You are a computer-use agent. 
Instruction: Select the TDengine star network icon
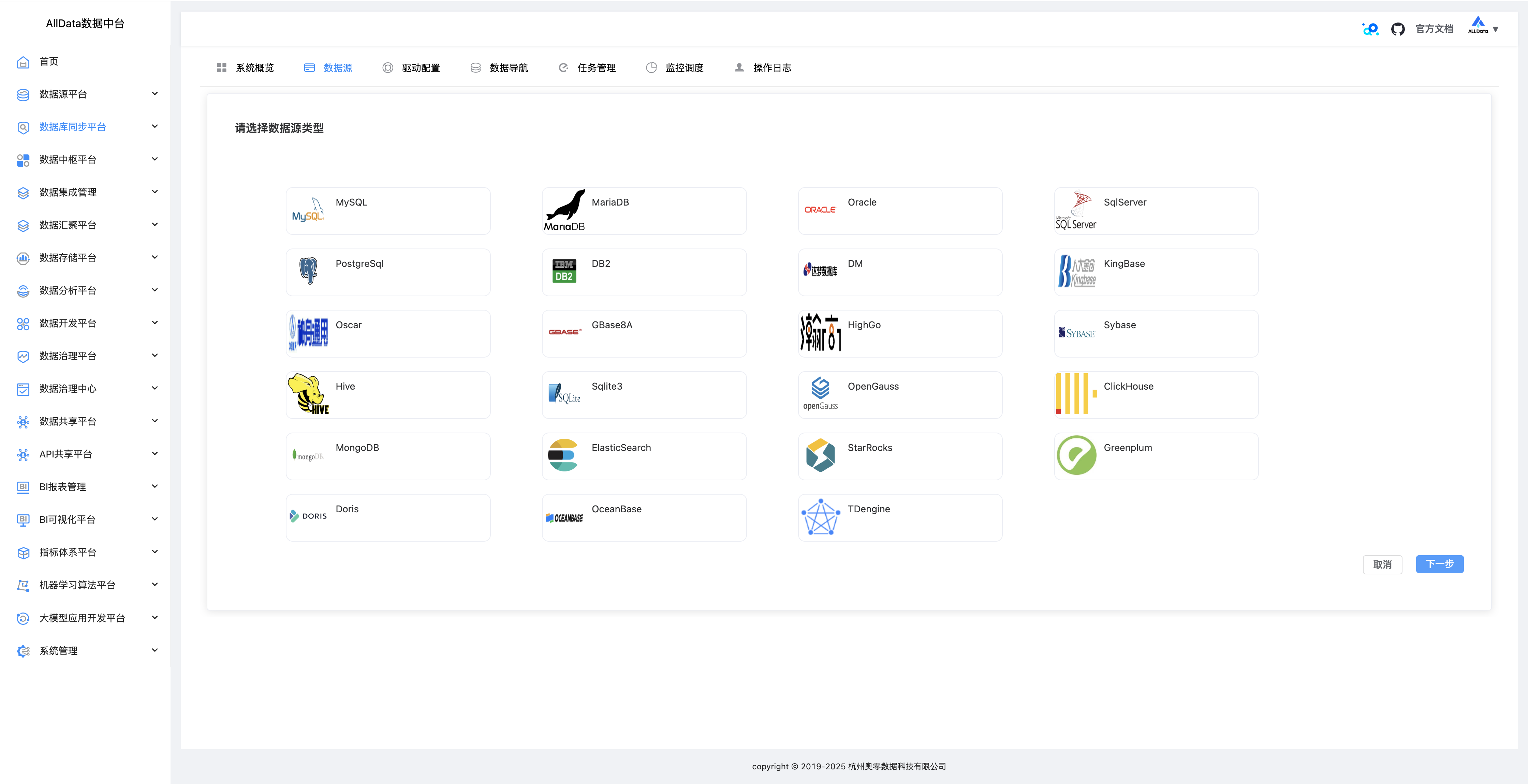(x=820, y=517)
